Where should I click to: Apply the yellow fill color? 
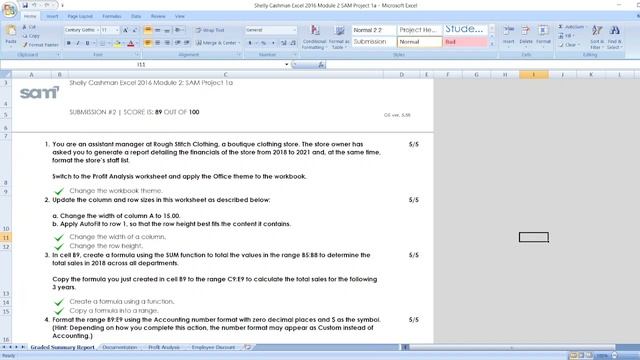click(117, 43)
